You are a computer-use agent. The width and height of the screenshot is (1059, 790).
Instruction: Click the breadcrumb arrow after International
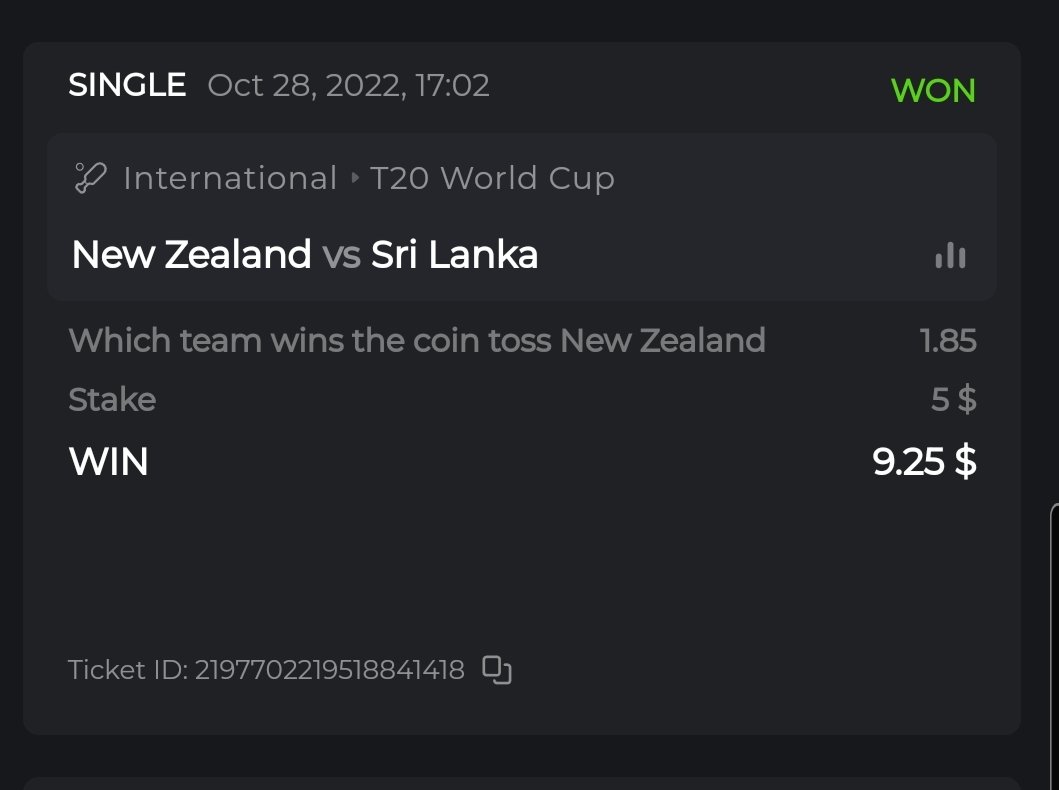click(355, 179)
